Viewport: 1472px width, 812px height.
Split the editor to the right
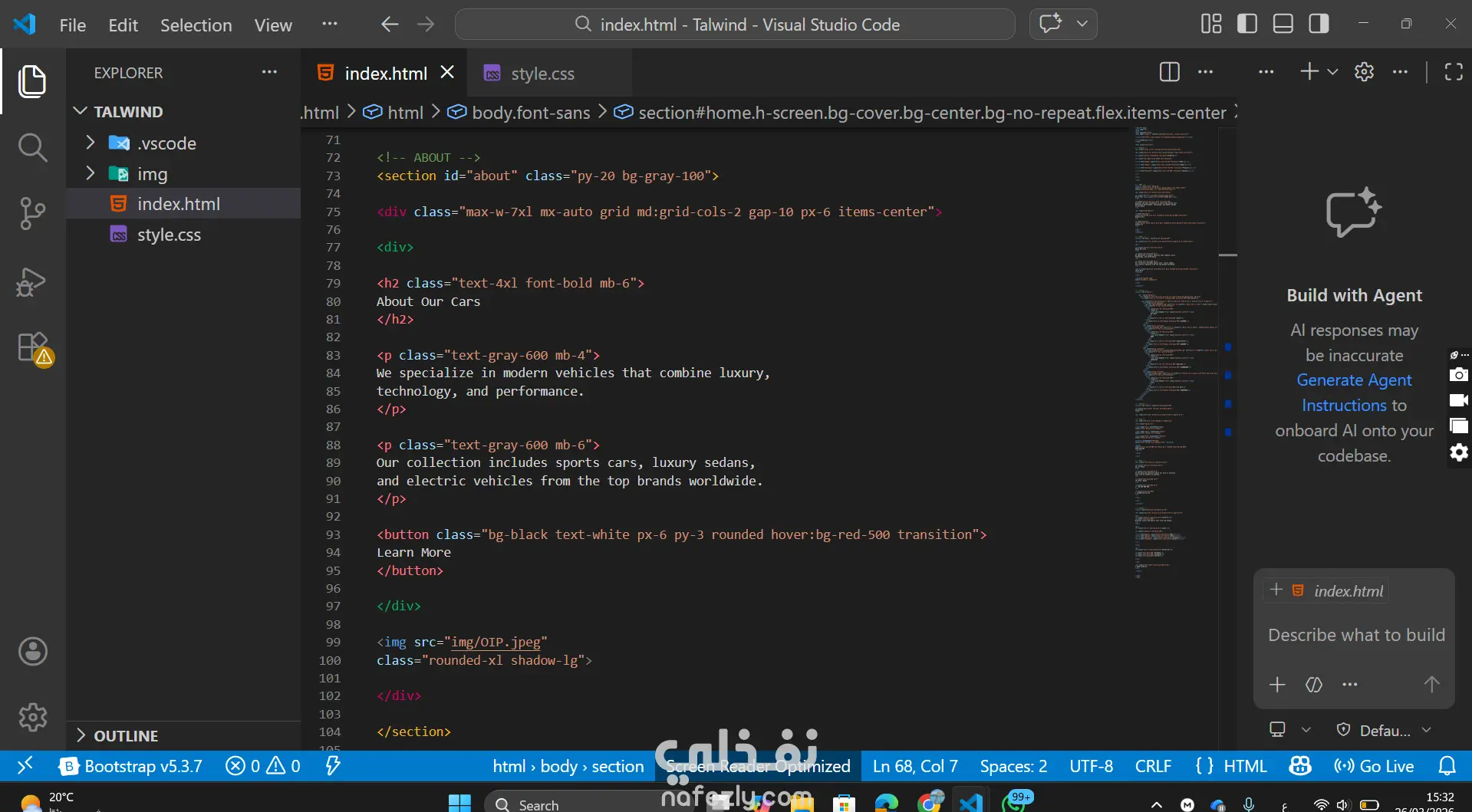click(1170, 72)
